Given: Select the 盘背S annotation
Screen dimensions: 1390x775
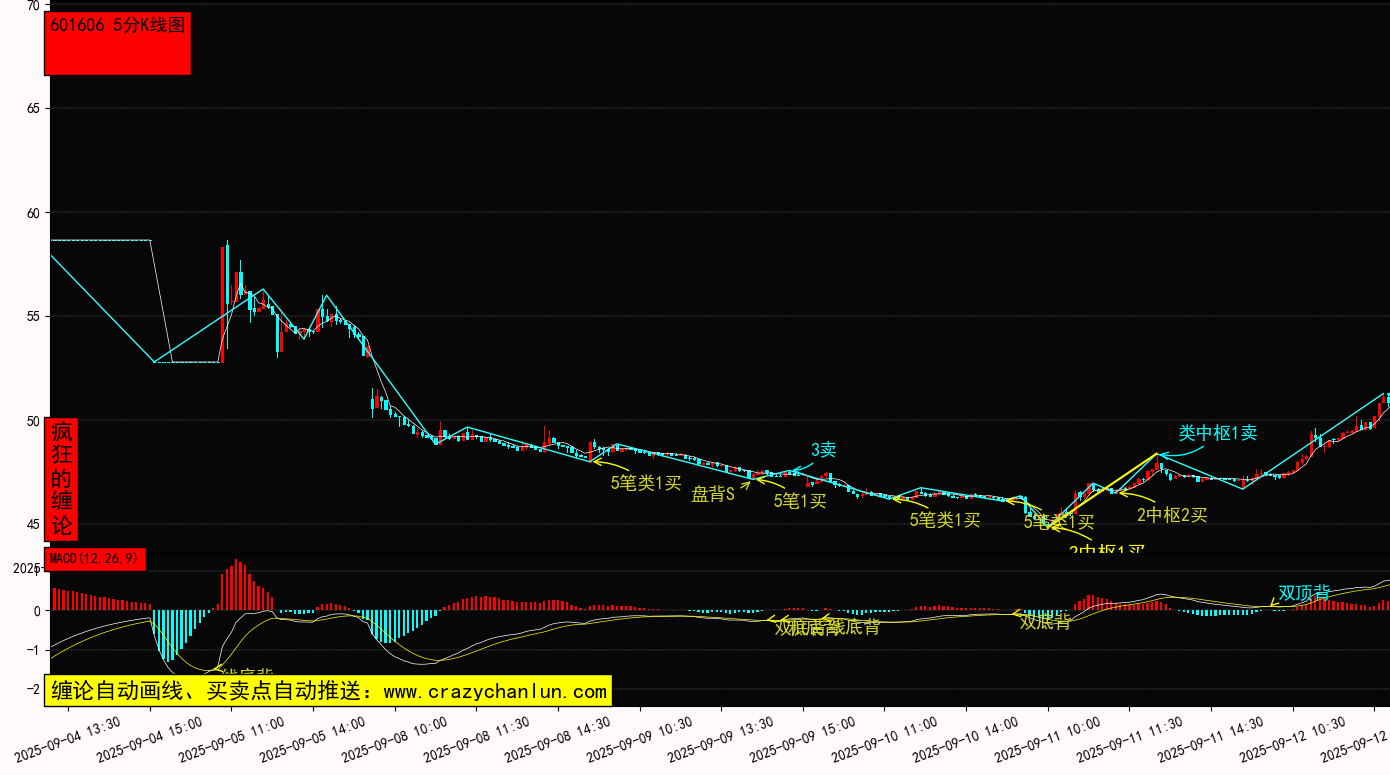Looking at the screenshot, I should (x=713, y=494).
